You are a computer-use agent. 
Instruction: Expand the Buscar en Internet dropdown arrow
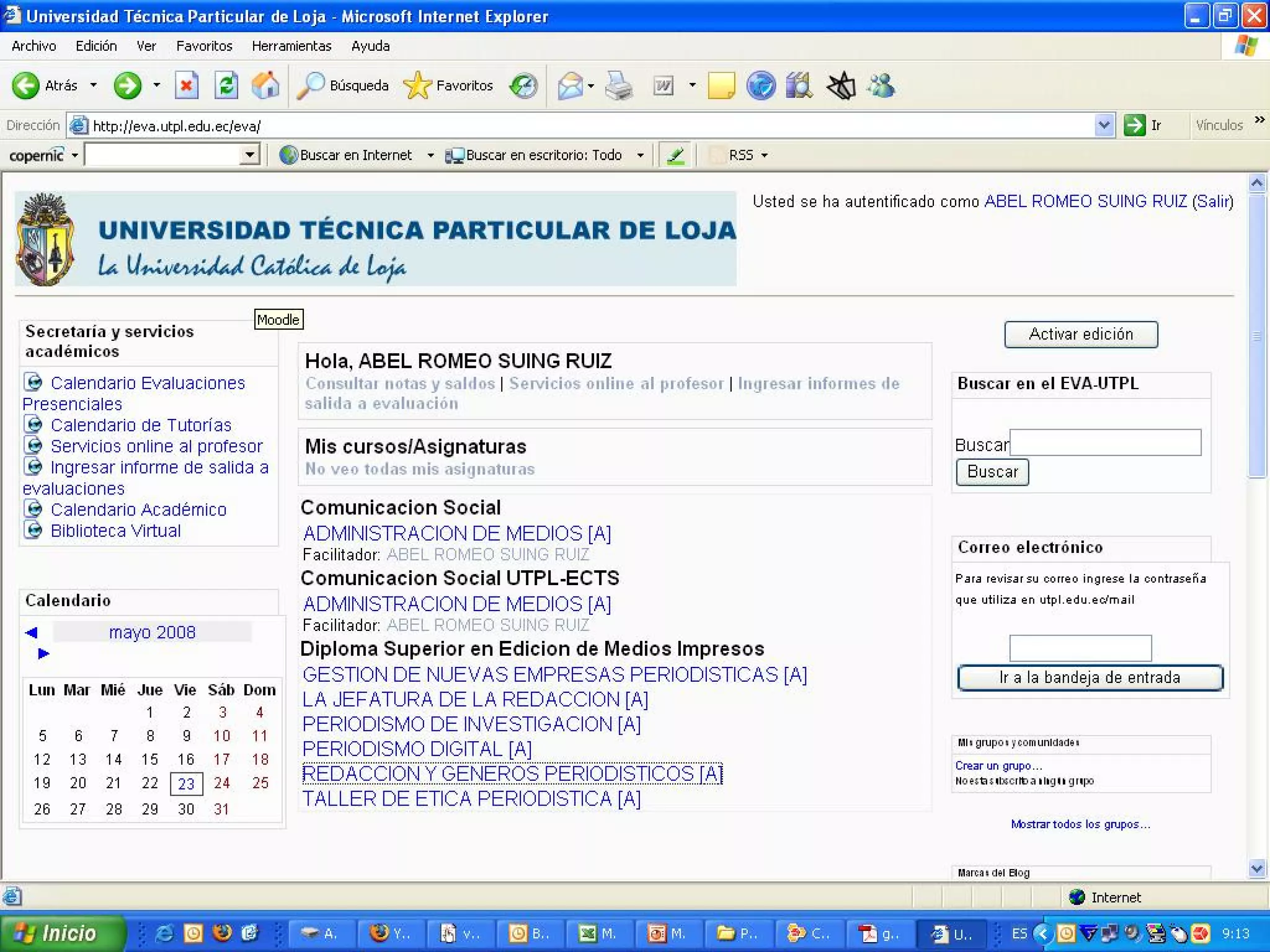tap(430, 155)
